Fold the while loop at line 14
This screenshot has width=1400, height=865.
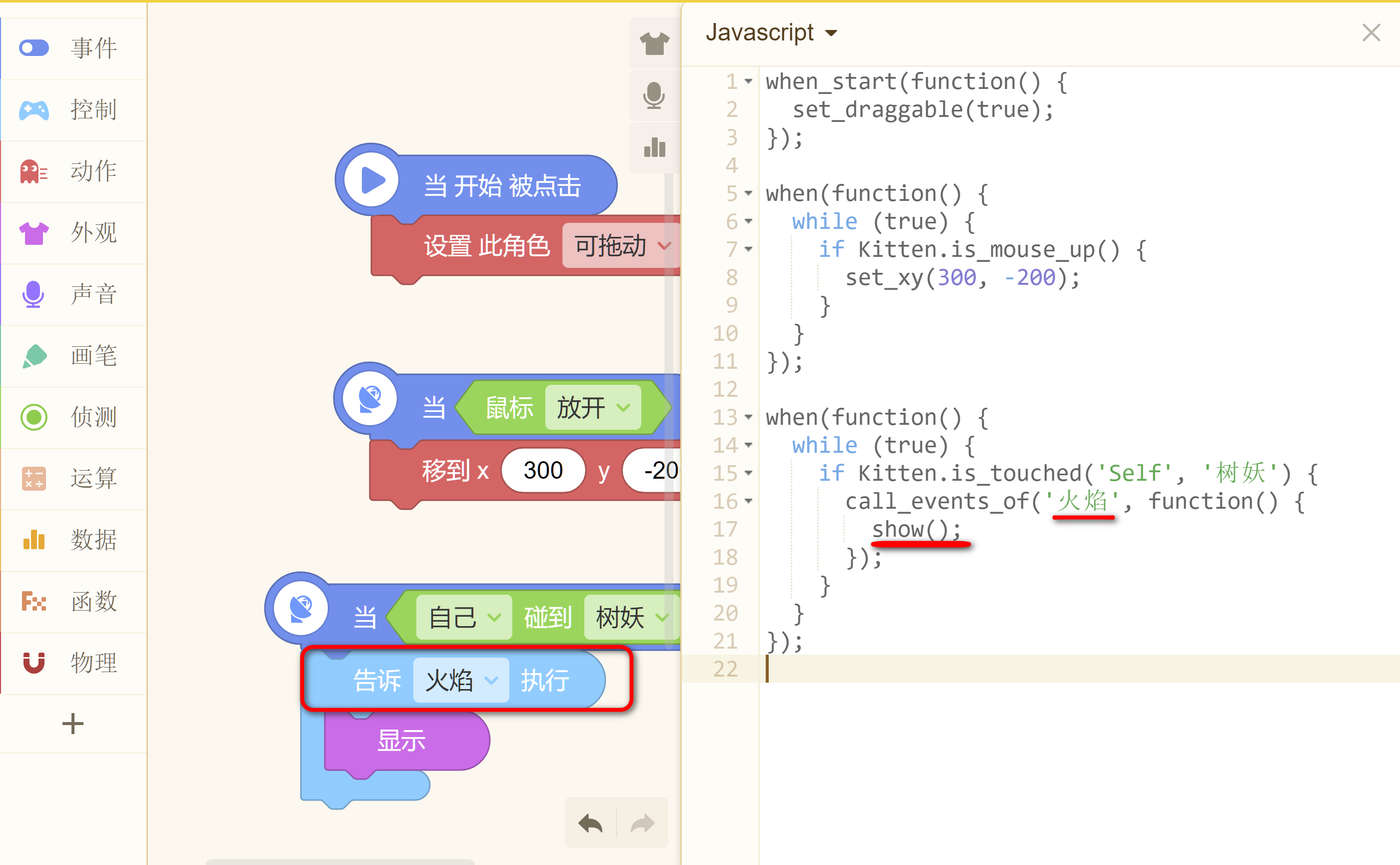coord(748,445)
